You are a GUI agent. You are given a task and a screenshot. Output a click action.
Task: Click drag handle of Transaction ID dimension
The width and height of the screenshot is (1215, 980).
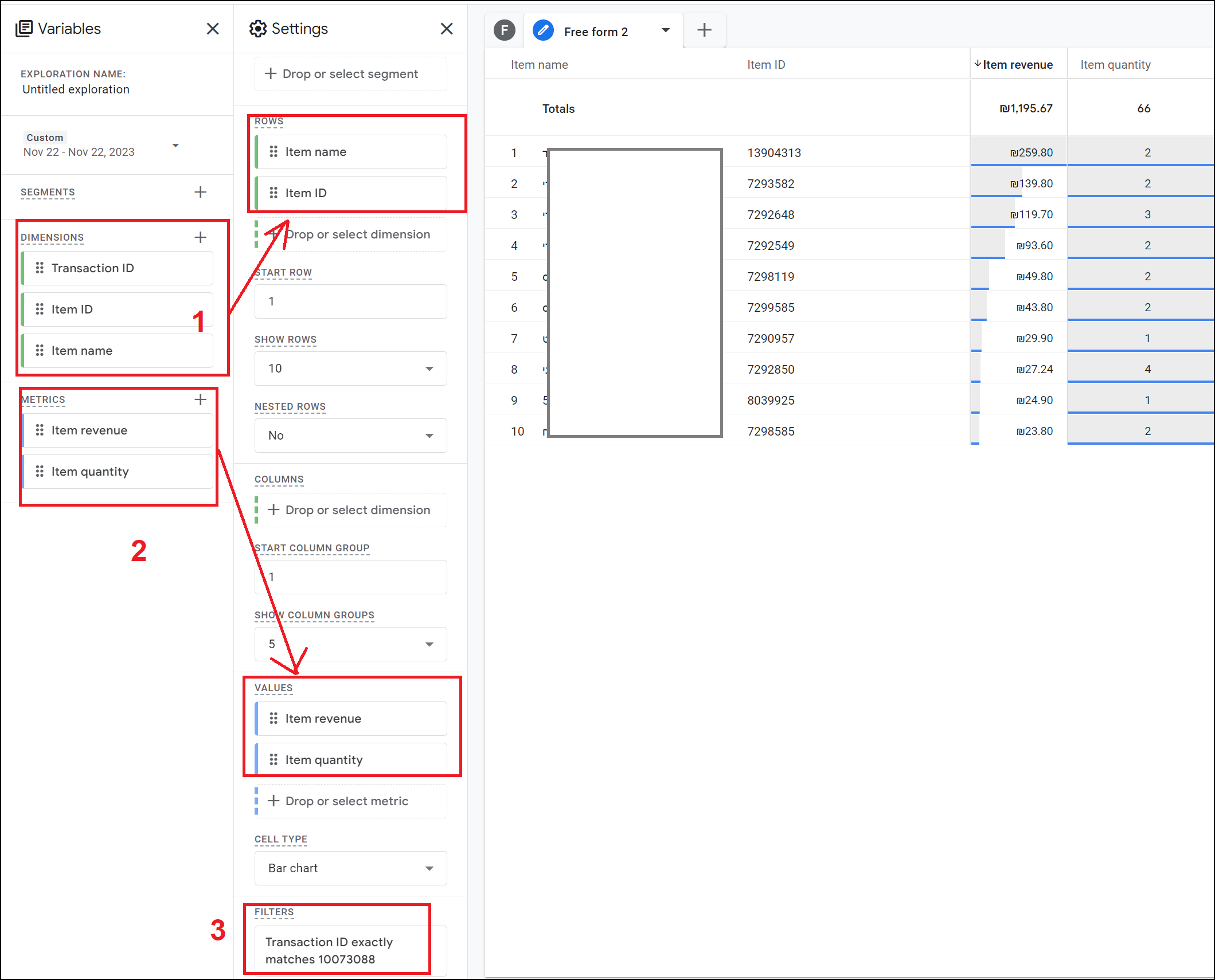point(40,268)
